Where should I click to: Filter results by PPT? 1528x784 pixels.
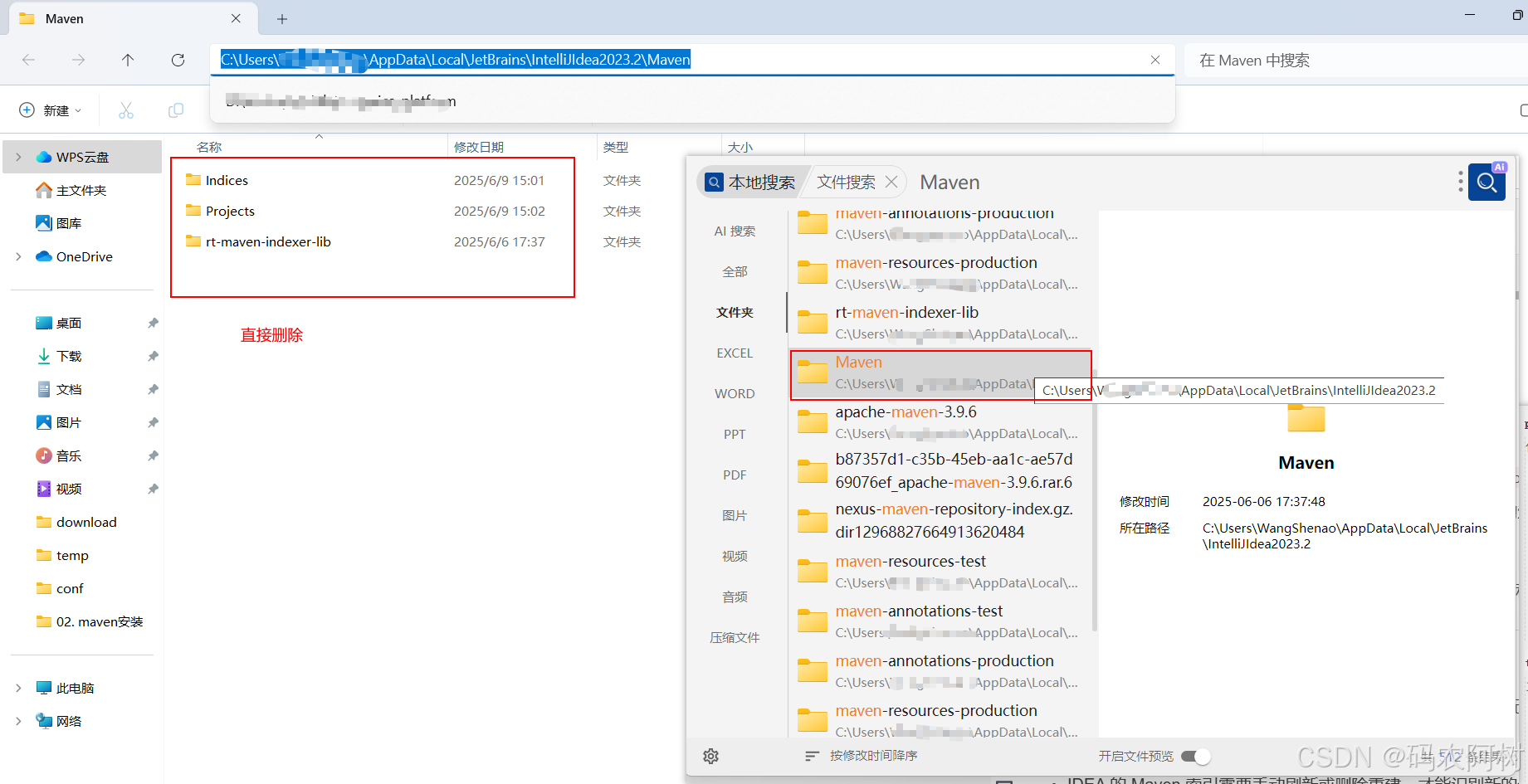735,434
